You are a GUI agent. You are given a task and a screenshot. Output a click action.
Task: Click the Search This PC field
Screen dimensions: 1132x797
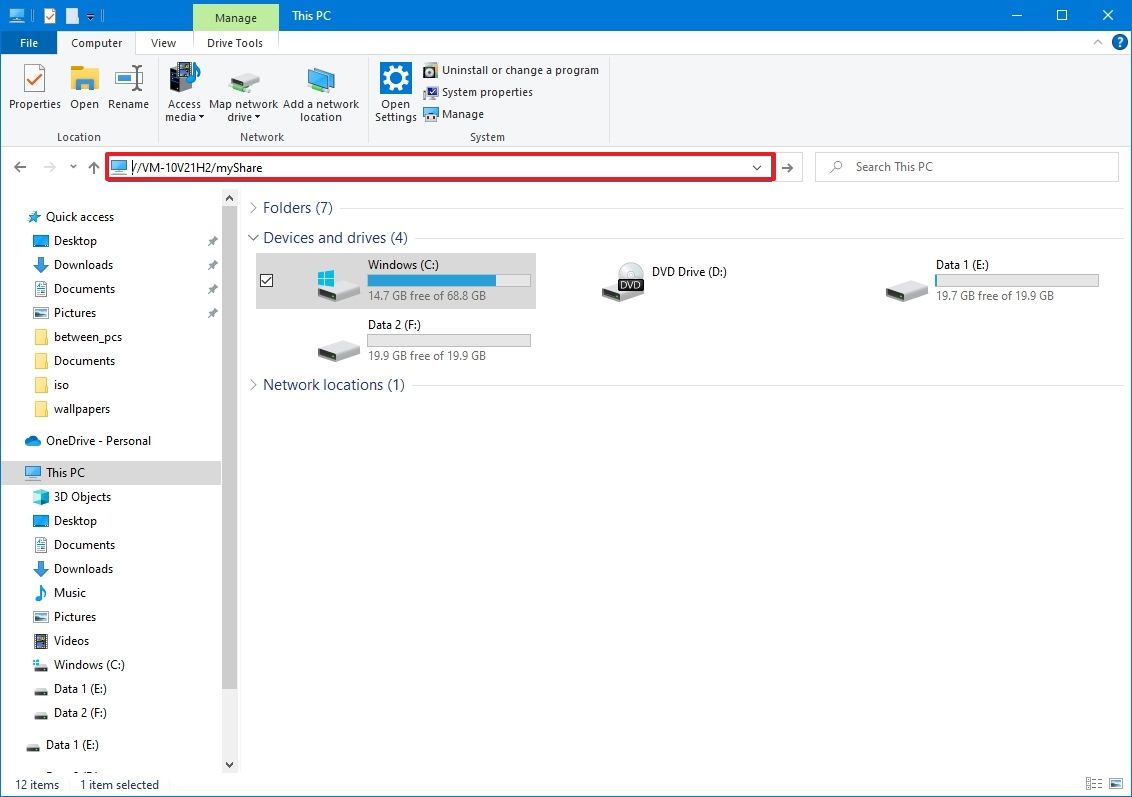(x=965, y=166)
